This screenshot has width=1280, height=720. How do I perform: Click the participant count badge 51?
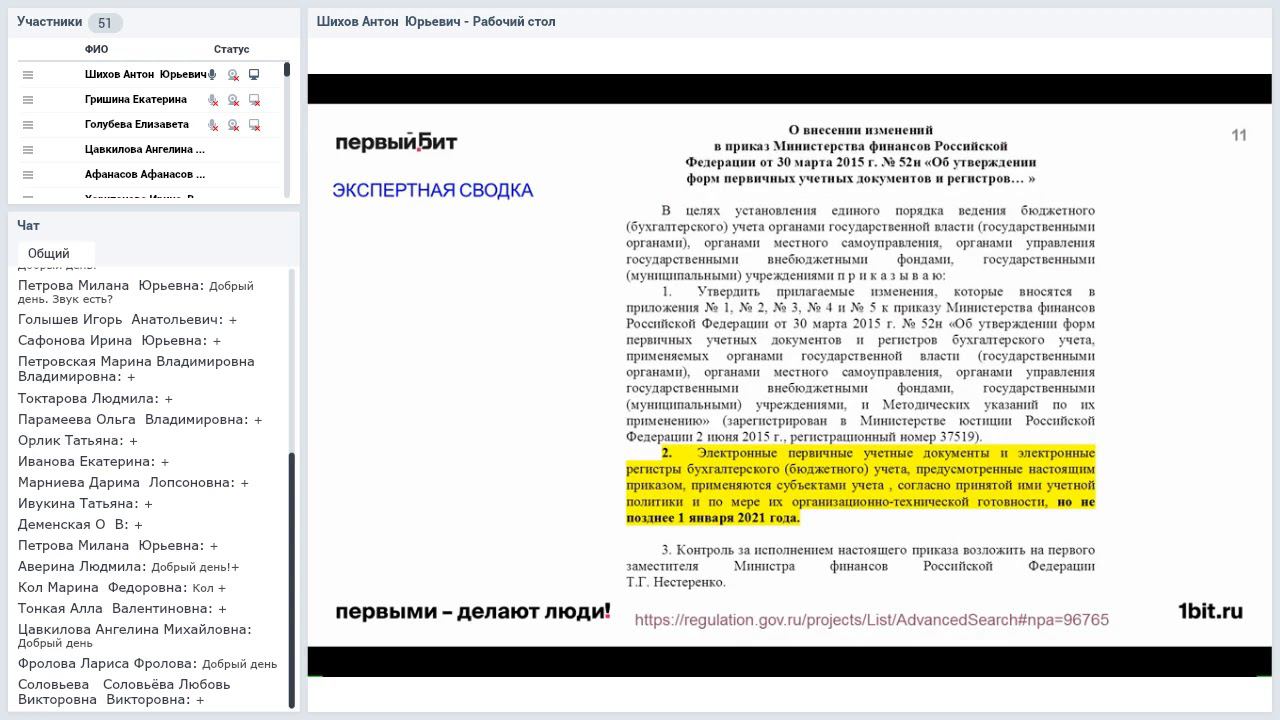(x=105, y=23)
